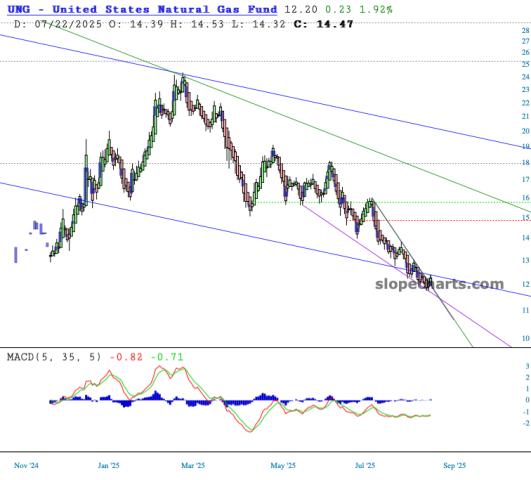Click the green MACD signal value -0.71

point(167,357)
